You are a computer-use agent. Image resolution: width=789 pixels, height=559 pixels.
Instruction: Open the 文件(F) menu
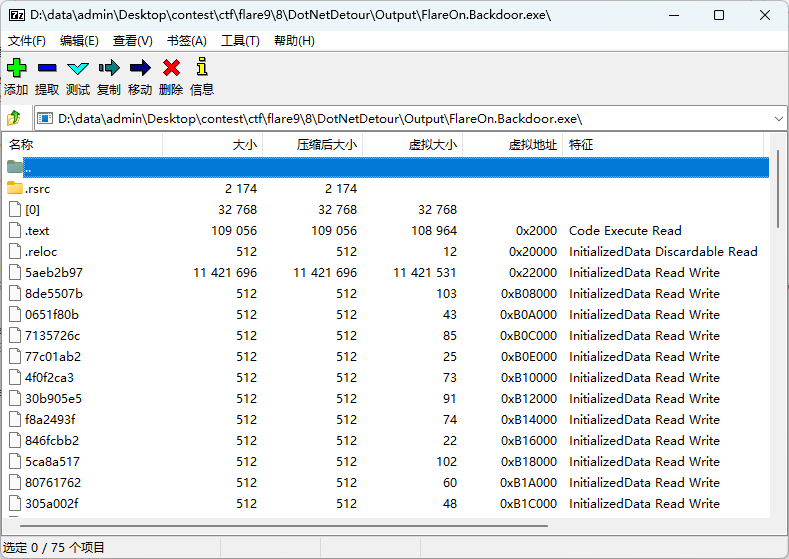[x=27, y=41]
